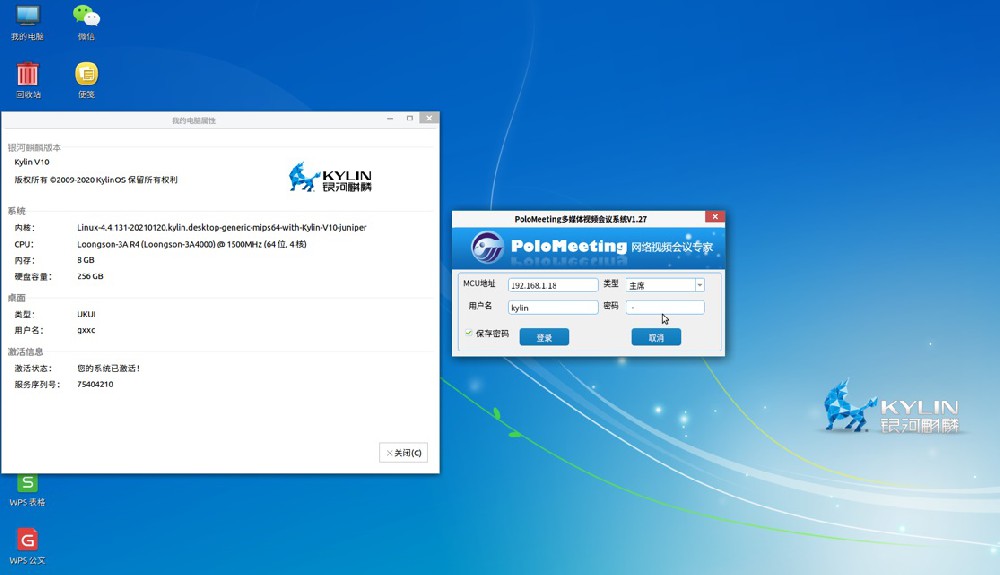
Task: Open the 我的电脑 desktop icon
Action: [27, 18]
